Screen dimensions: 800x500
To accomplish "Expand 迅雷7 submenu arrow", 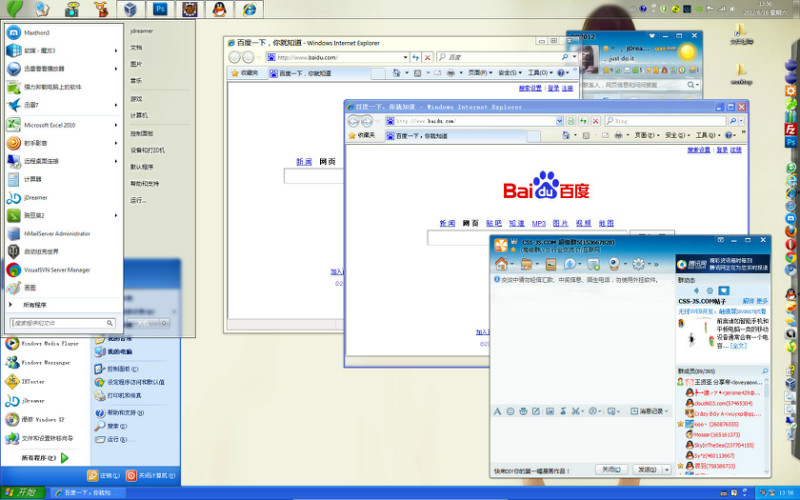I will click(x=116, y=105).
